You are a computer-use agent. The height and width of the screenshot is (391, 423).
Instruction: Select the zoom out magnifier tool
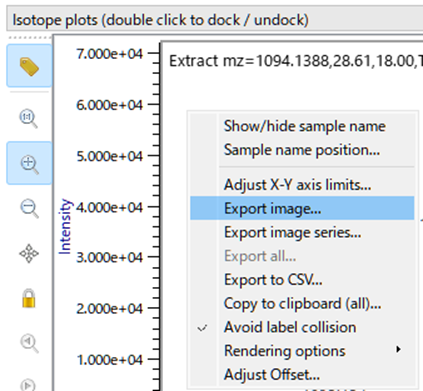point(29,208)
